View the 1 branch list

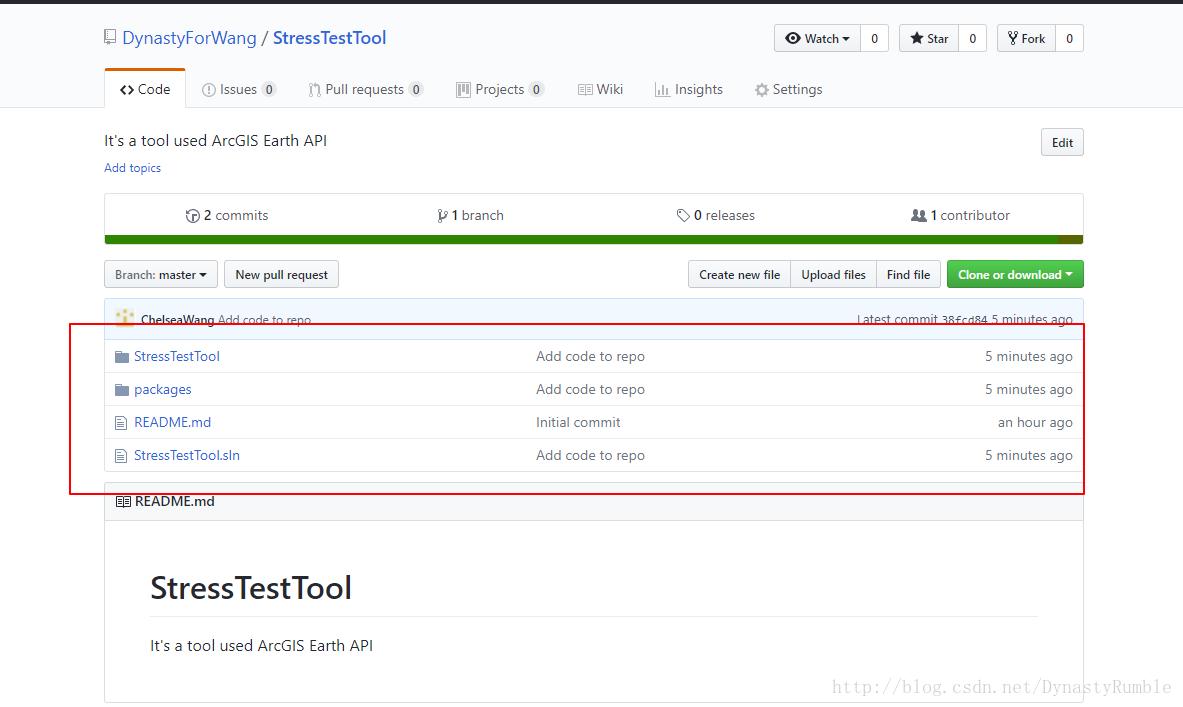[470, 215]
